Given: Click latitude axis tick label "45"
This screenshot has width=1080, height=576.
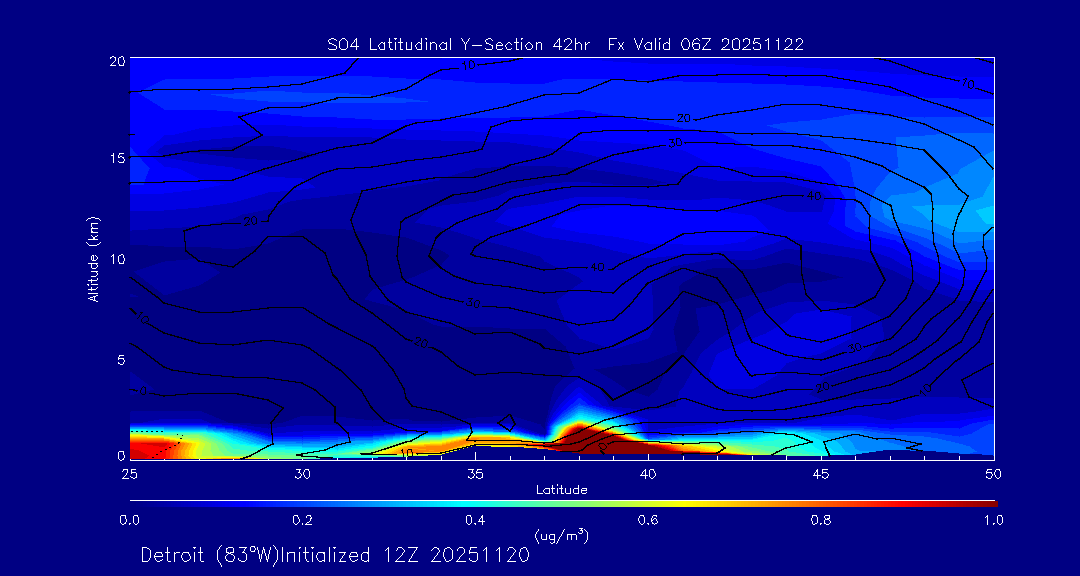Looking at the screenshot, I should click(x=821, y=474).
